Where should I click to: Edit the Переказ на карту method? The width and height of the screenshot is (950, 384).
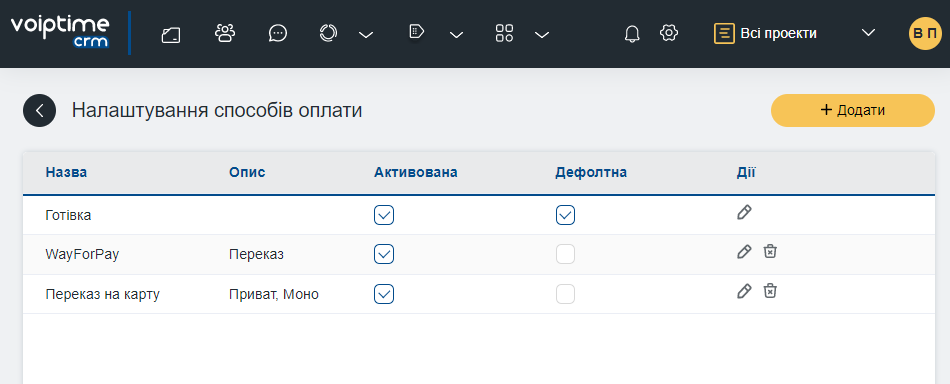pos(744,291)
